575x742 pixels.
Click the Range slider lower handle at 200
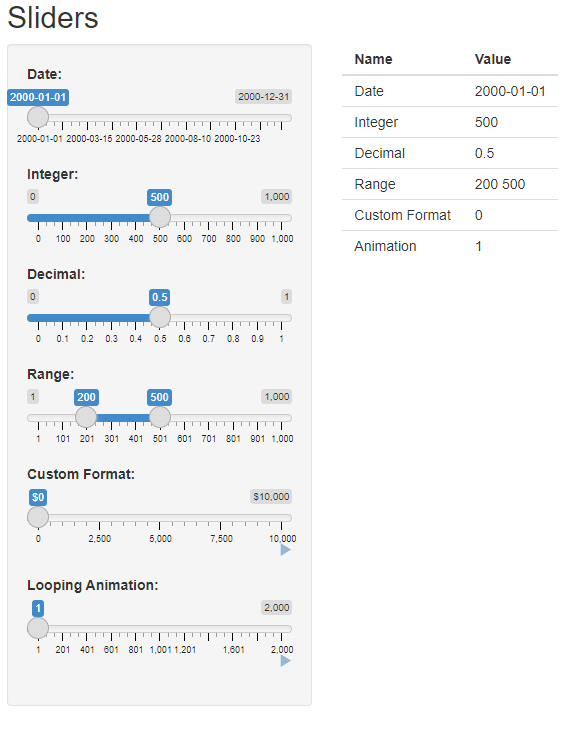86,417
